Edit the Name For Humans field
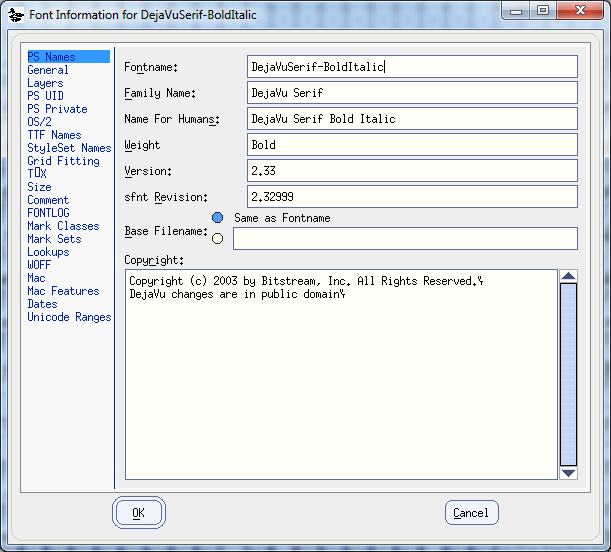Viewport: 611px width, 552px height. (x=412, y=119)
